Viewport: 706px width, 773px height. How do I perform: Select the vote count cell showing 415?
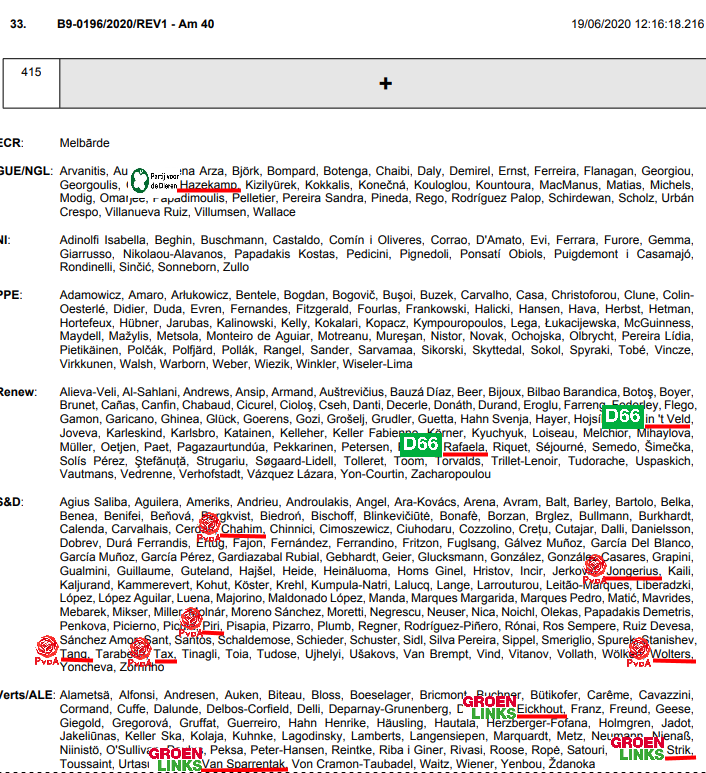[31, 83]
